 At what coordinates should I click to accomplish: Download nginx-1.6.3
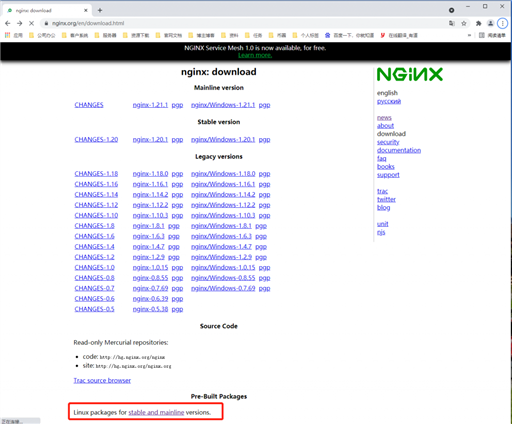(x=149, y=236)
